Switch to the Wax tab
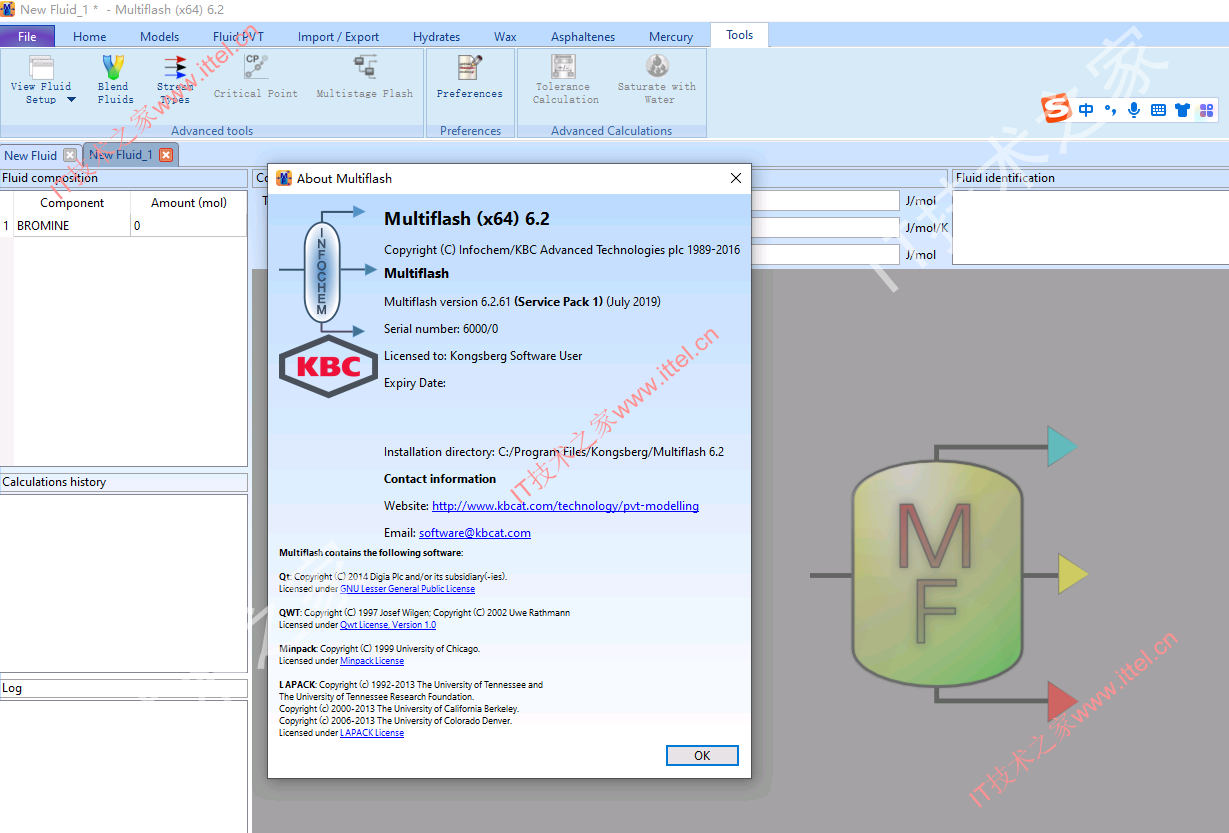Image resolution: width=1229 pixels, height=833 pixels. (506, 37)
